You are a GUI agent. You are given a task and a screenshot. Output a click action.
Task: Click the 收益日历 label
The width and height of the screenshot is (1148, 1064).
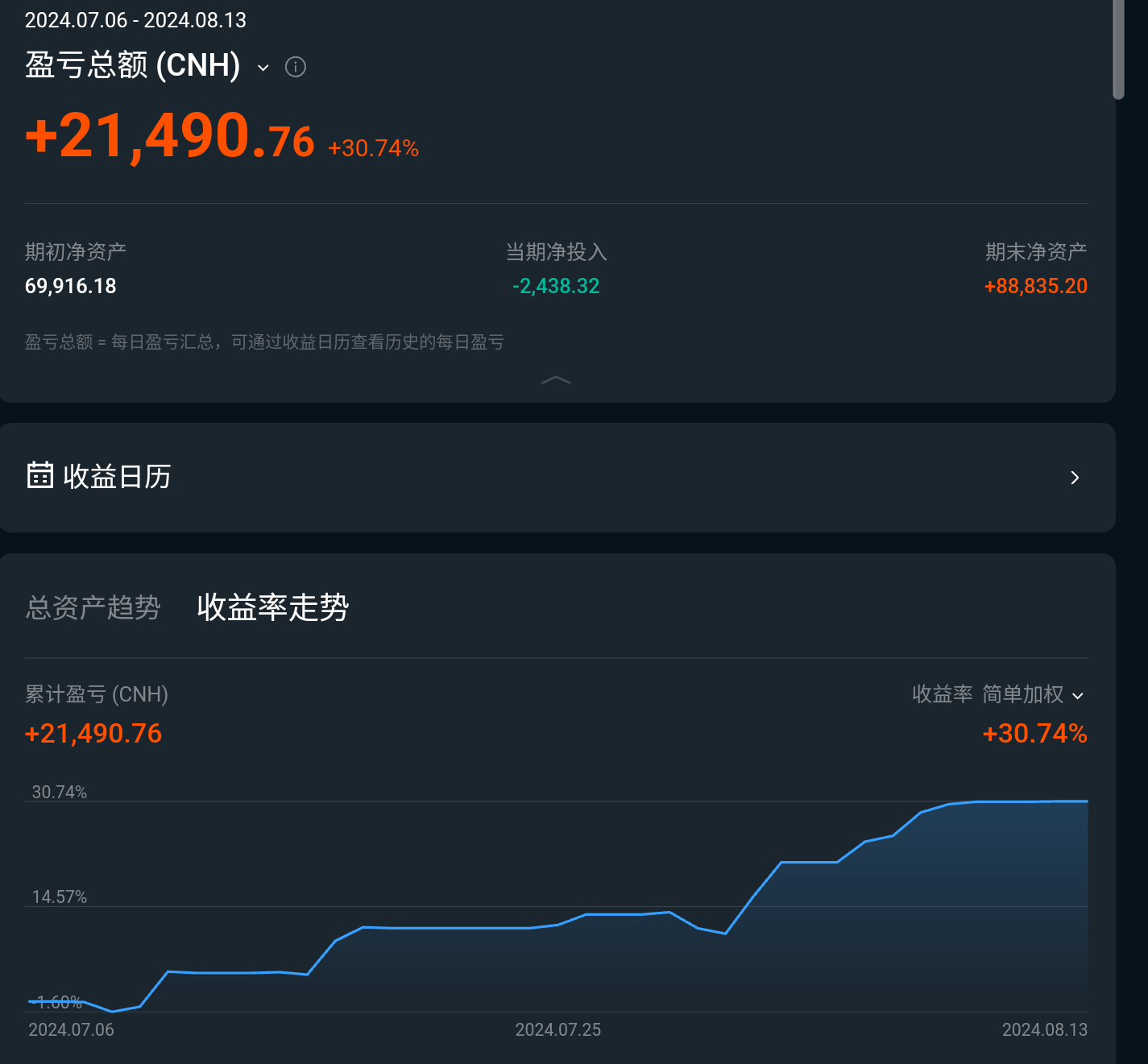[x=117, y=477]
